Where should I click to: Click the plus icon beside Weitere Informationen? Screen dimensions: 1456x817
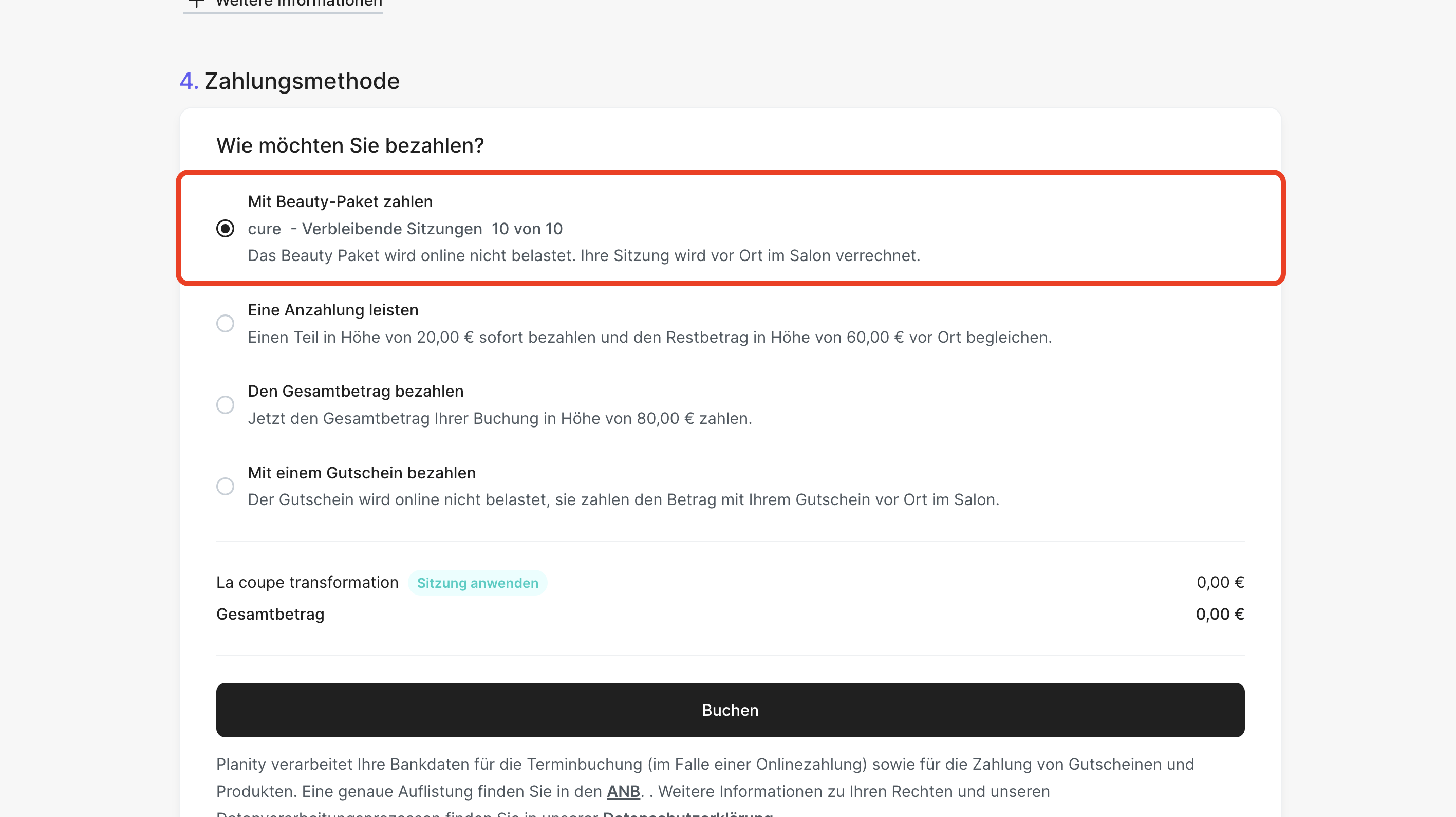tap(196, 3)
